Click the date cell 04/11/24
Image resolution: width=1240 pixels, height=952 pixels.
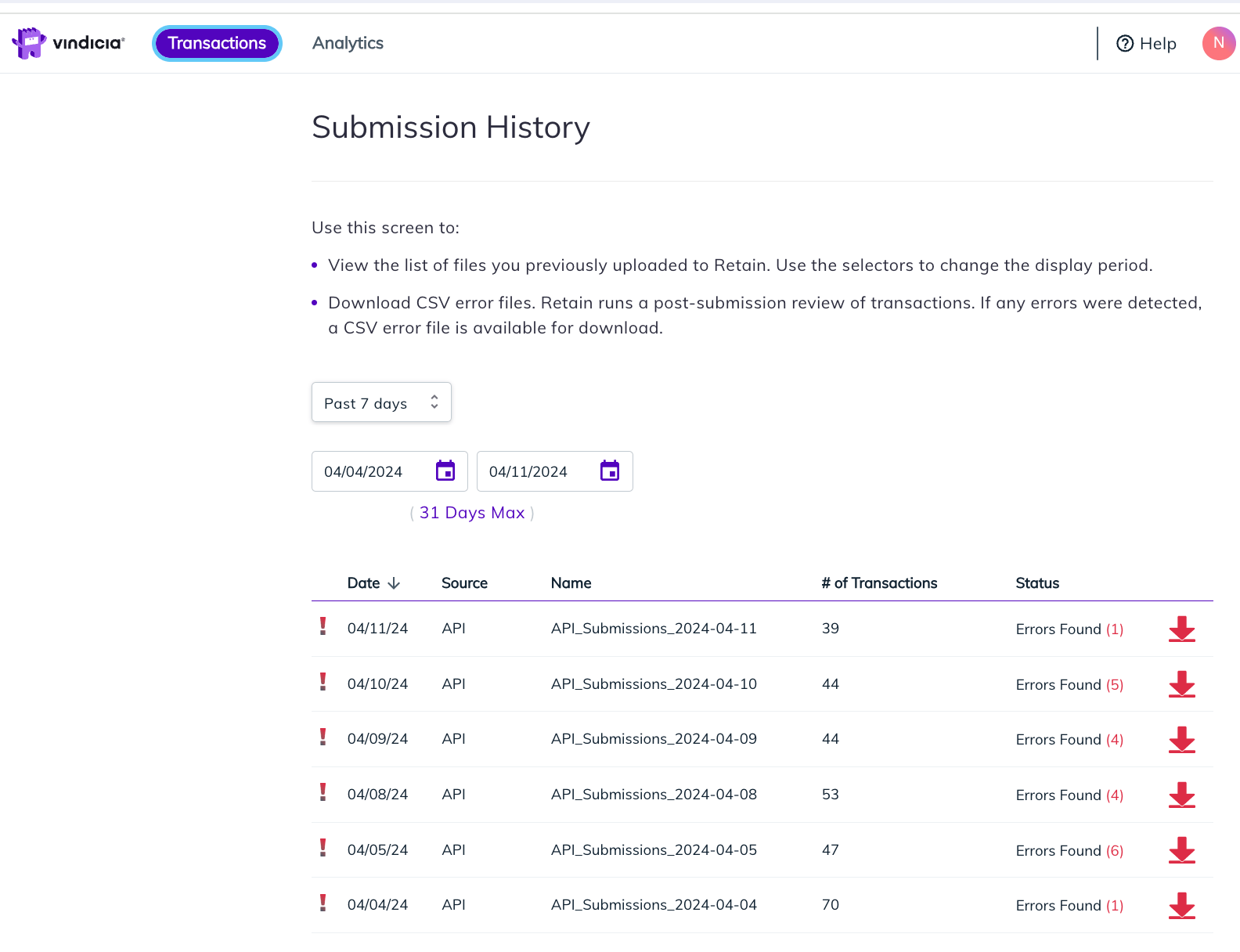click(377, 629)
